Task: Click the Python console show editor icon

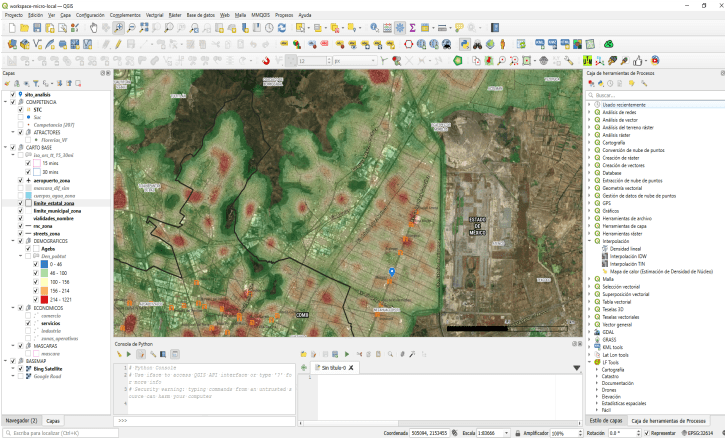Action: point(141,354)
